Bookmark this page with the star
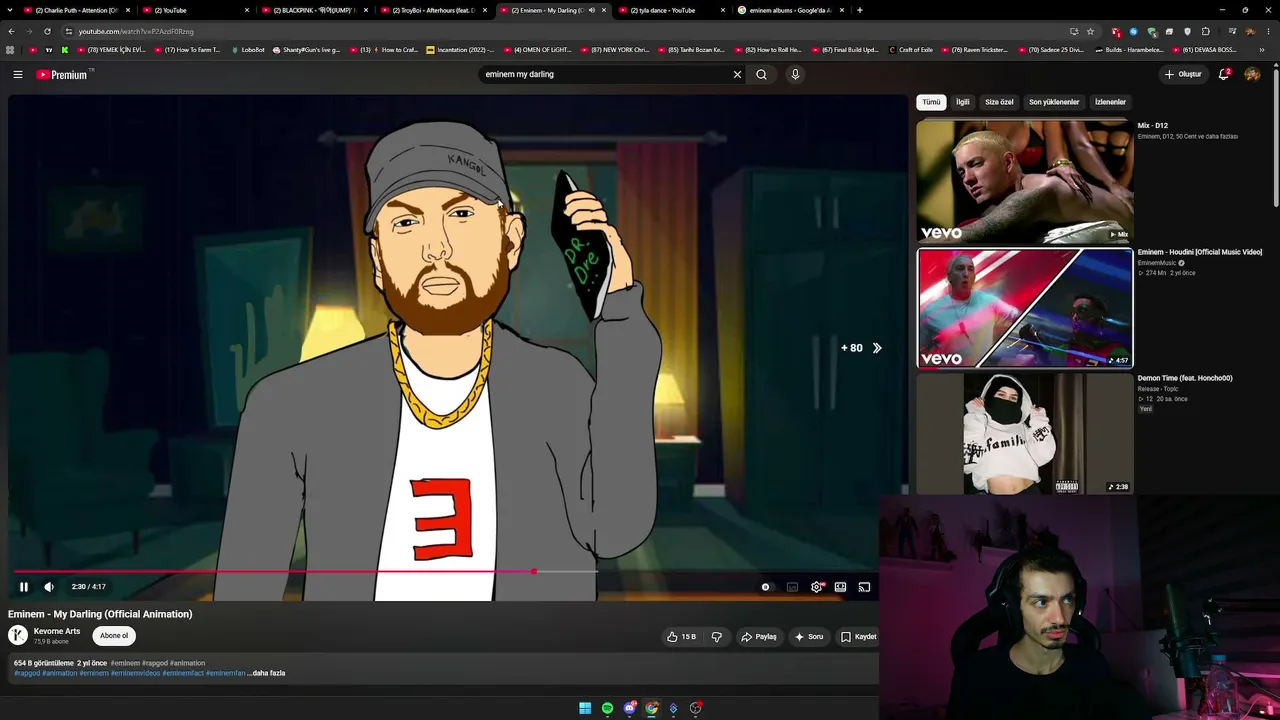1280x720 pixels. [1090, 31]
